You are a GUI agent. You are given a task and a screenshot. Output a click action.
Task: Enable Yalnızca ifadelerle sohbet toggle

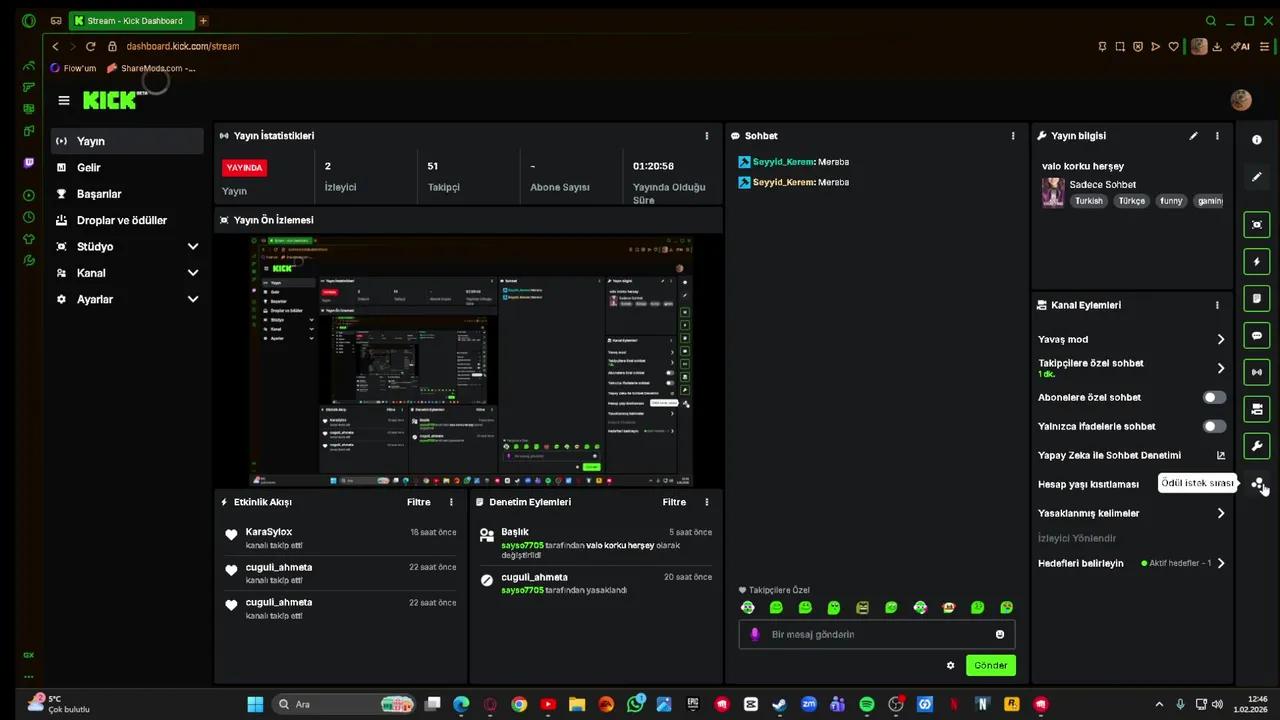pos(1213,426)
